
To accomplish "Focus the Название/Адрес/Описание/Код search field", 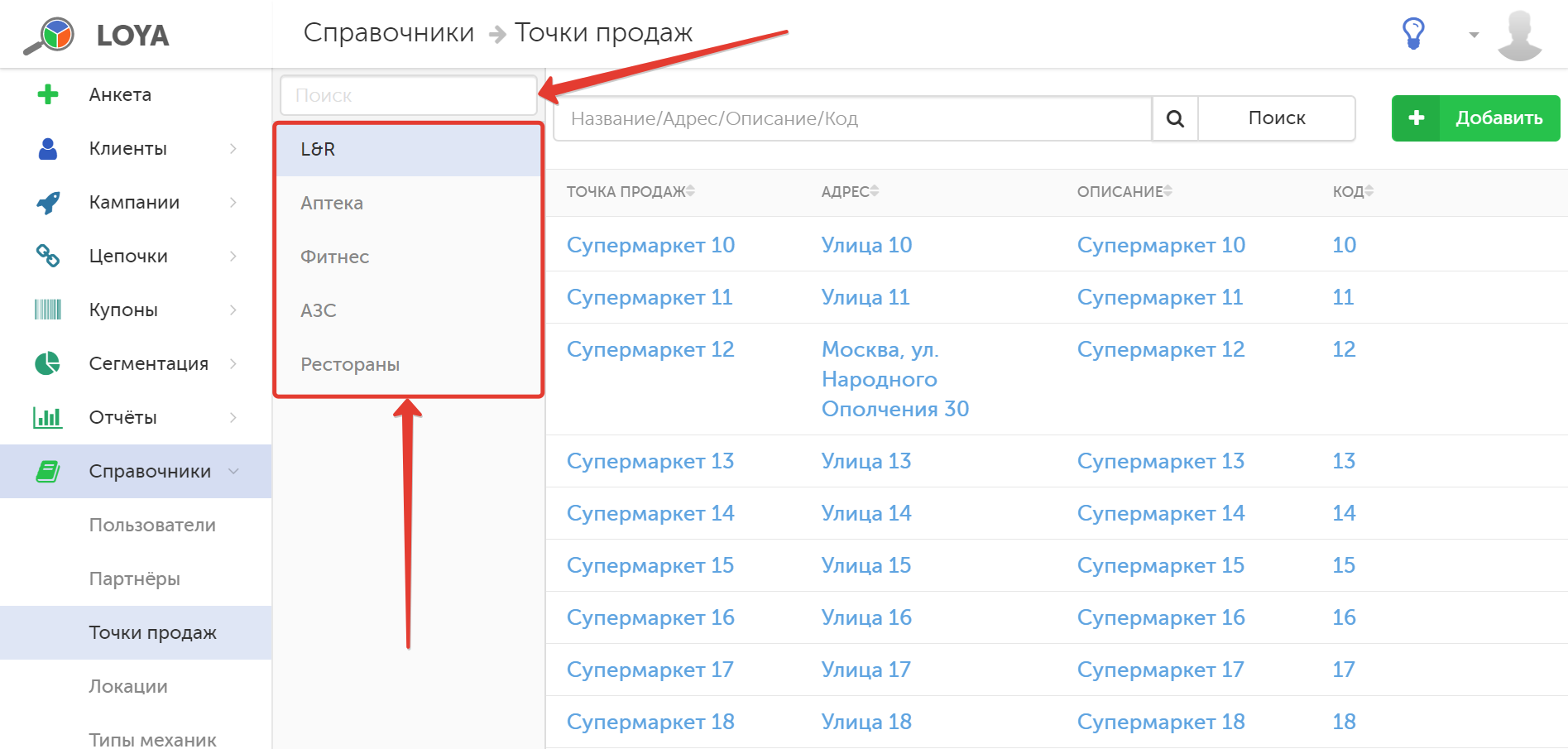I will 853,118.
